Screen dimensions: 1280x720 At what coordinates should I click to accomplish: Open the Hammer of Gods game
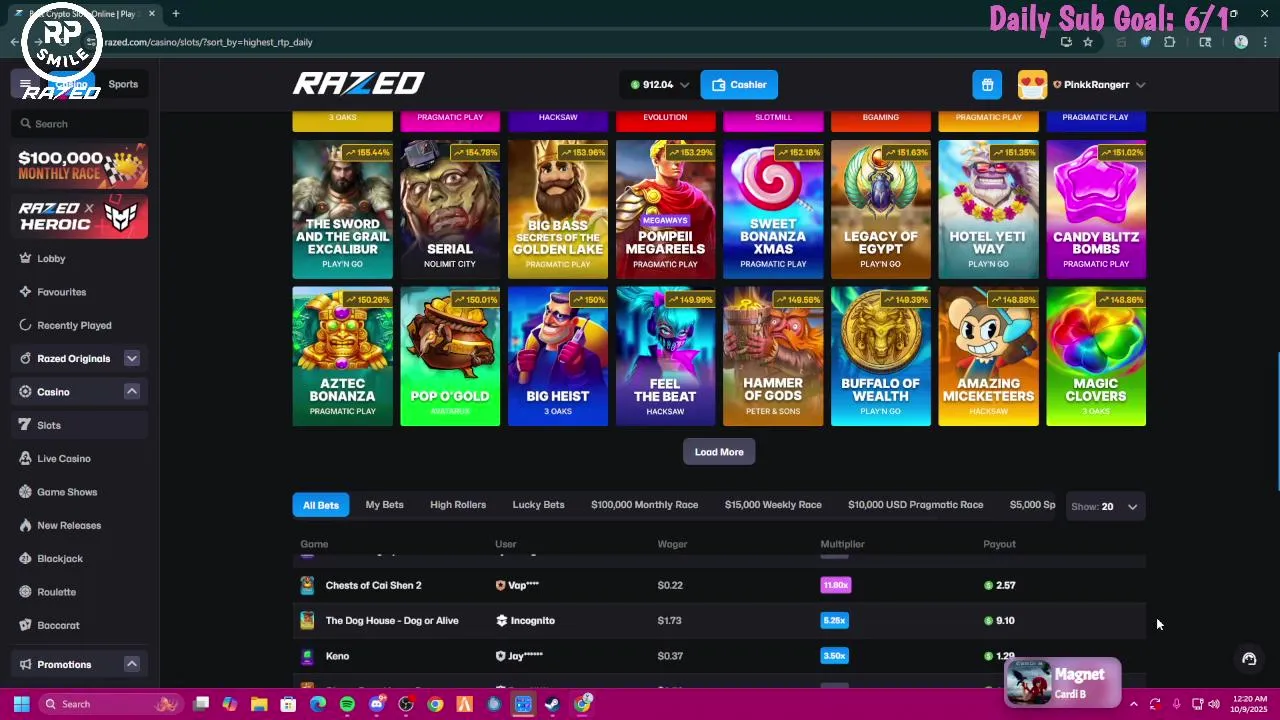click(x=773, y=357)
